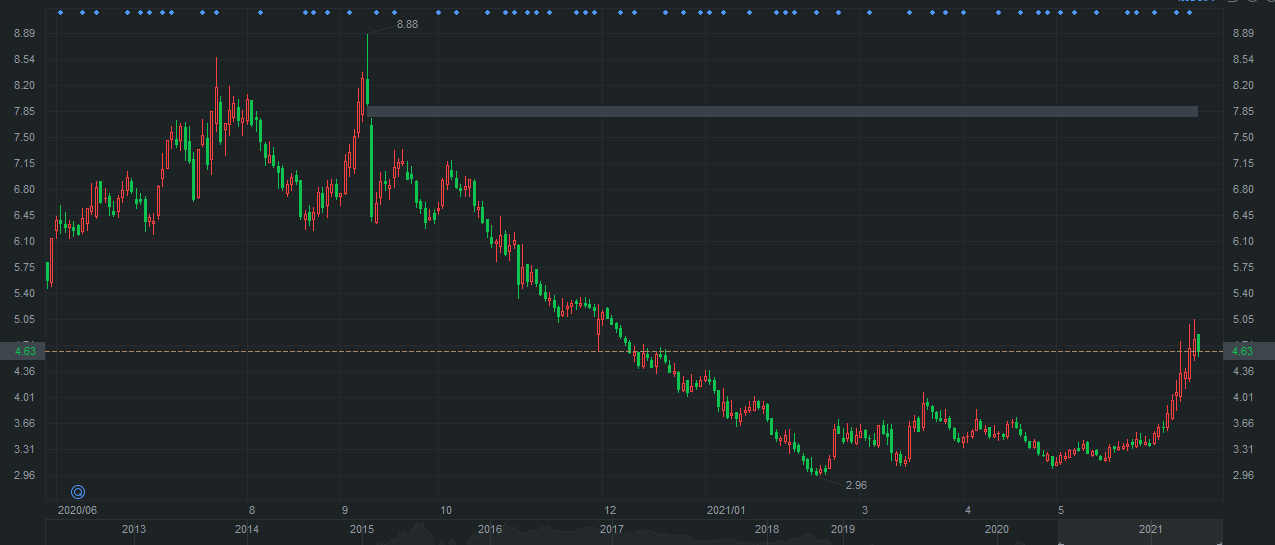Jump to 2016 in the timeline navigator
The image size is (1275, 545).
[x=490, y=529]
